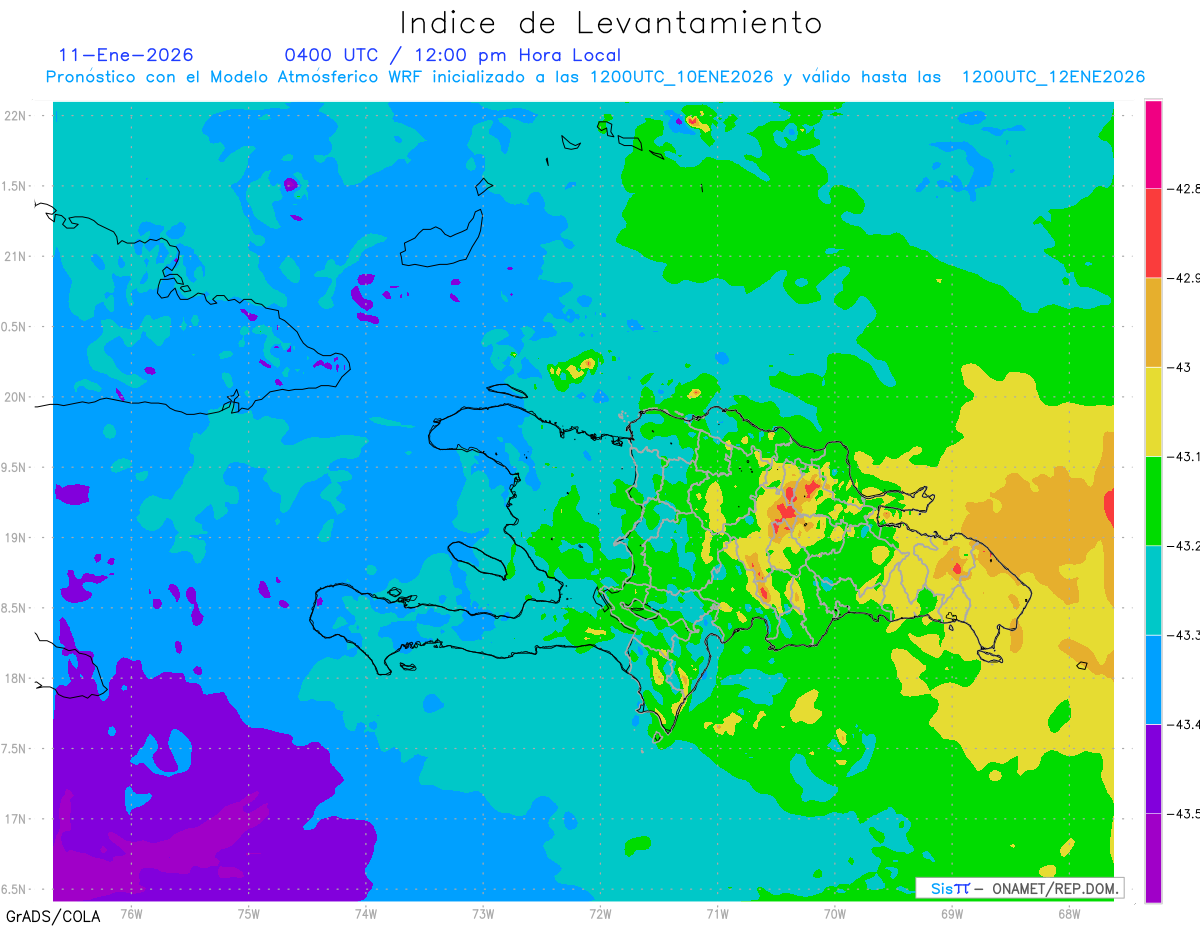Click the blue legend swatch below -43.3

pos(1153,679)
